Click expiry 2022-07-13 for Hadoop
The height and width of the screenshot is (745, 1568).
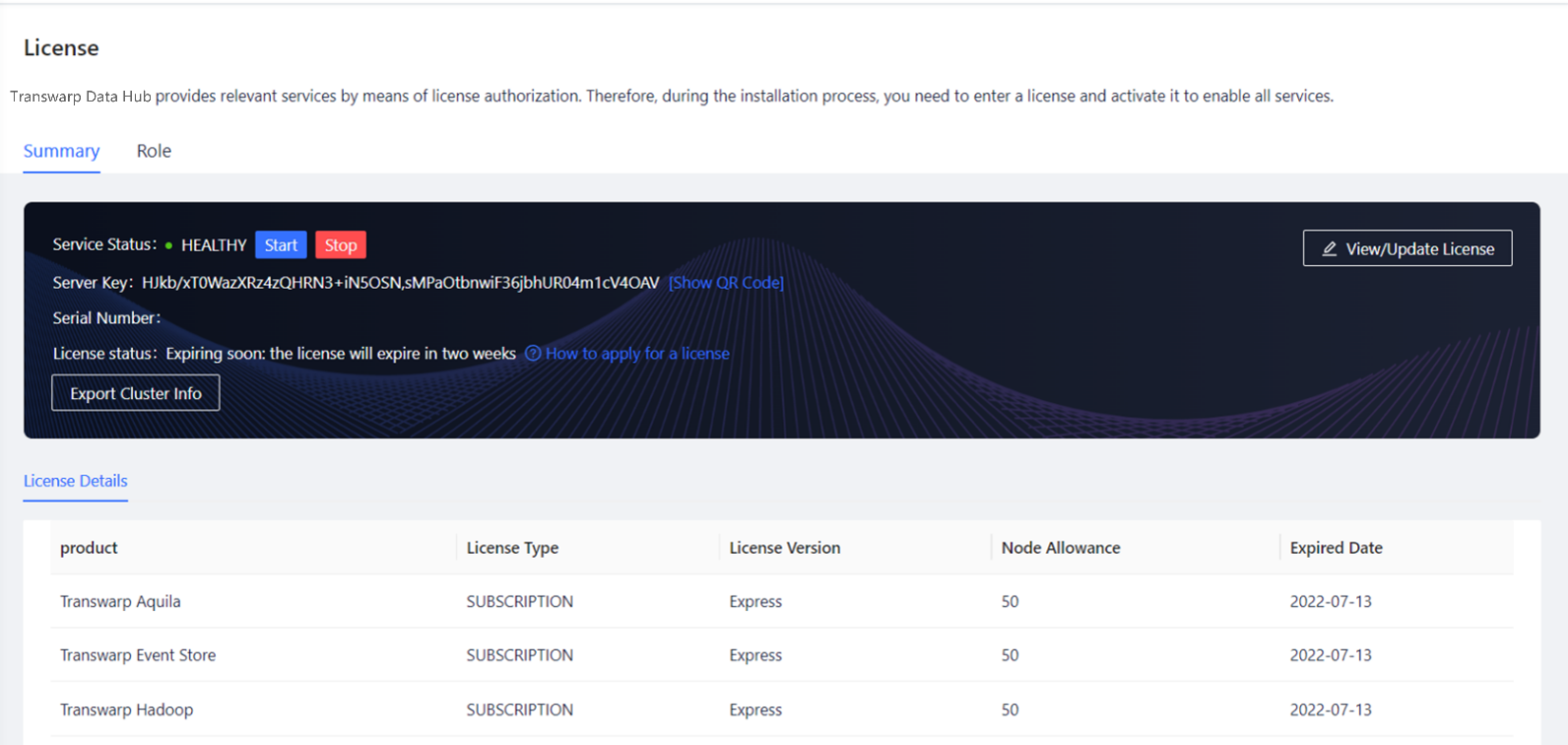[x=1330, y=709]
